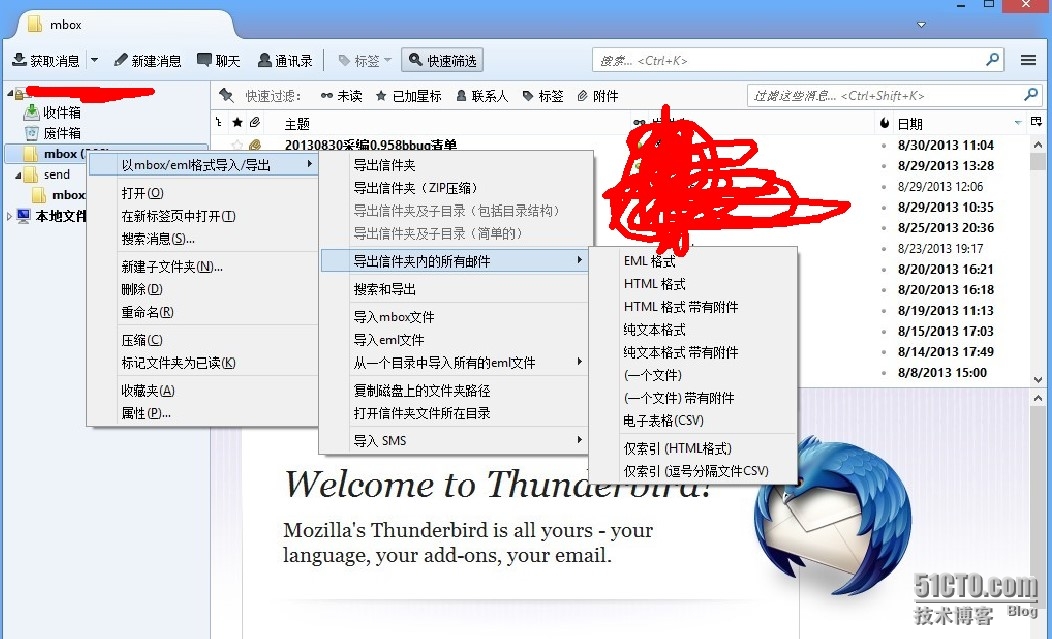Toggle the 已加星标 starred filter
Image resolution: width=1052 pixels, height=639 pixels.
click(x=409, y=97)
